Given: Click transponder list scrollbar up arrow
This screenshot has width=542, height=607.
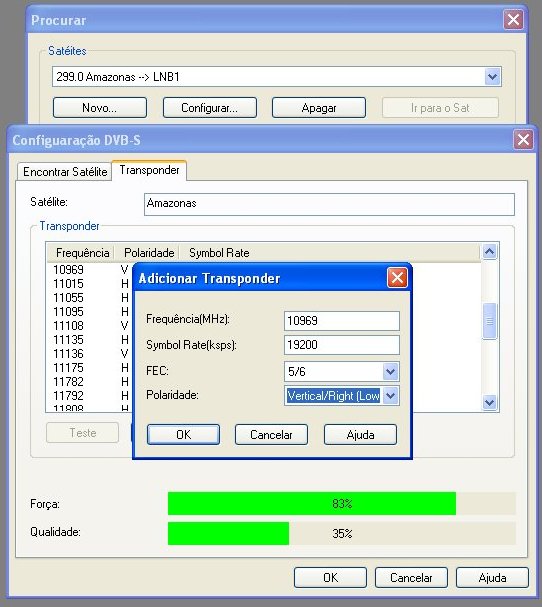Looking at the screenshot, I should click(489, 252).
